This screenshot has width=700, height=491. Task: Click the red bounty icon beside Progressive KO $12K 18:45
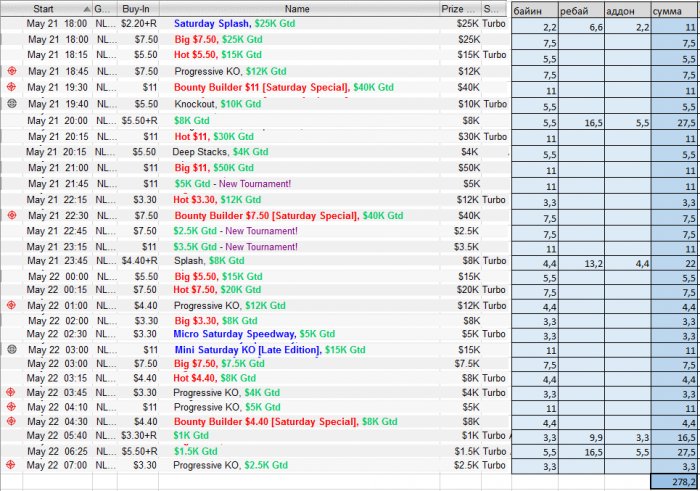pyautogui.click(x=11, y=72)
